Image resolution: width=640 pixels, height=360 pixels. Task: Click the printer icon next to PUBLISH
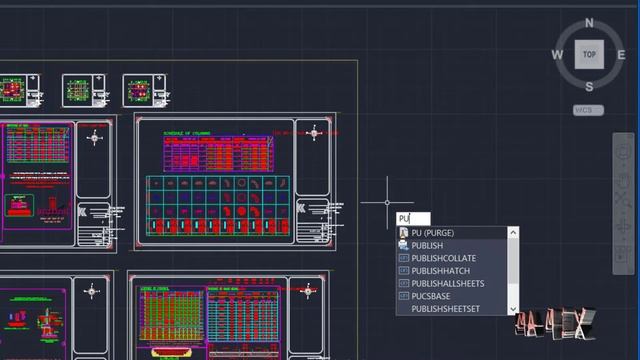[x=404, y=245]
